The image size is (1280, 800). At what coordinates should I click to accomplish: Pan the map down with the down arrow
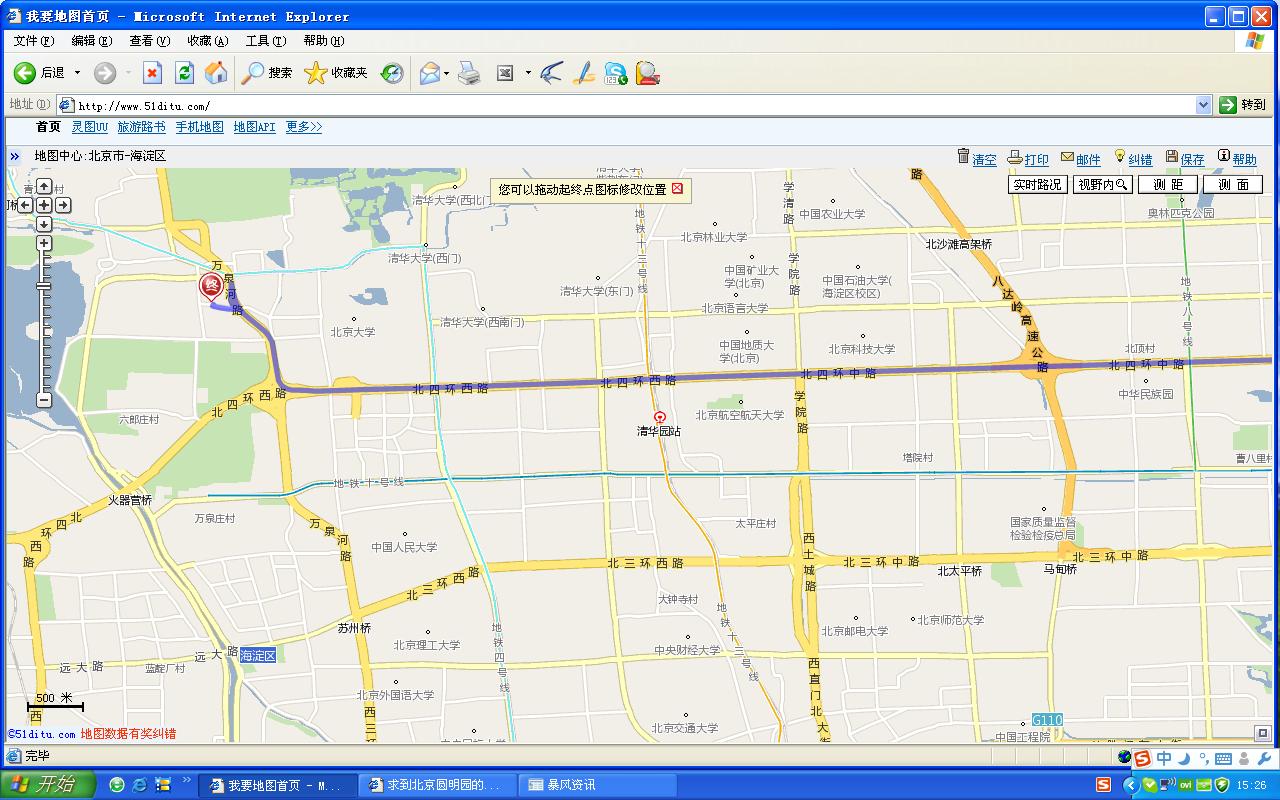coord(44,224)
